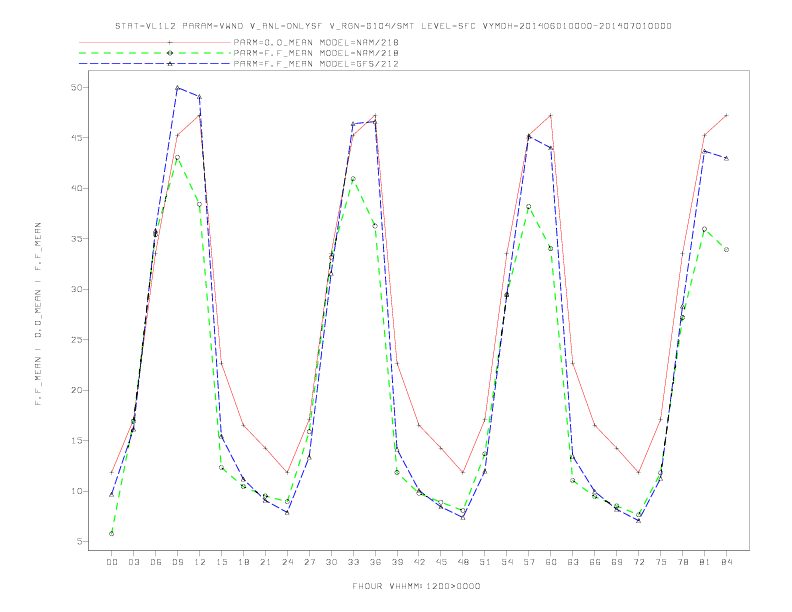Click x-axis tick label 03
Screen dimensions: 792x612
(x=133, y=562)
